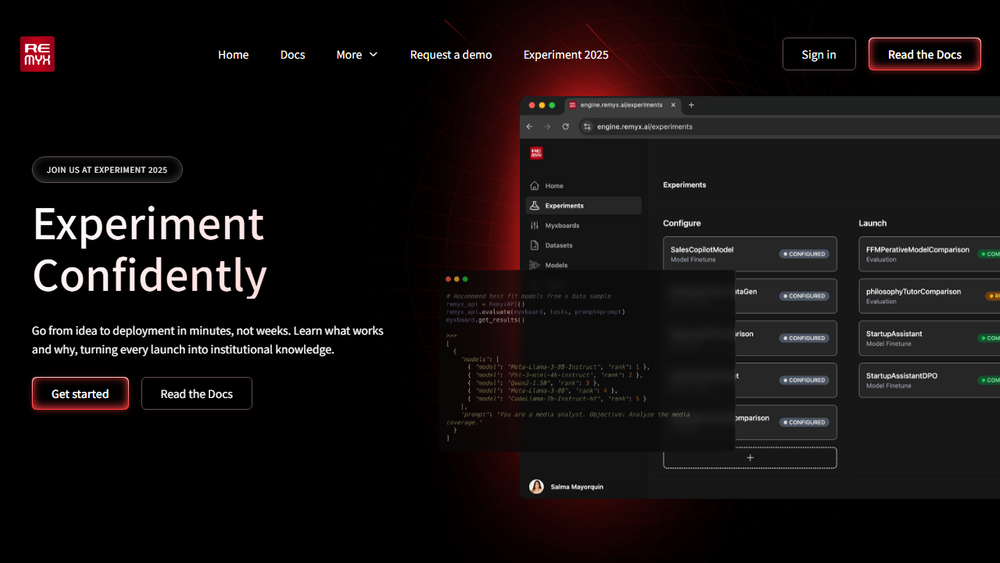Click the Configure column heading
Image resolution: width=1000 pixels, height=563 pixels.
(x=682, y=223)
